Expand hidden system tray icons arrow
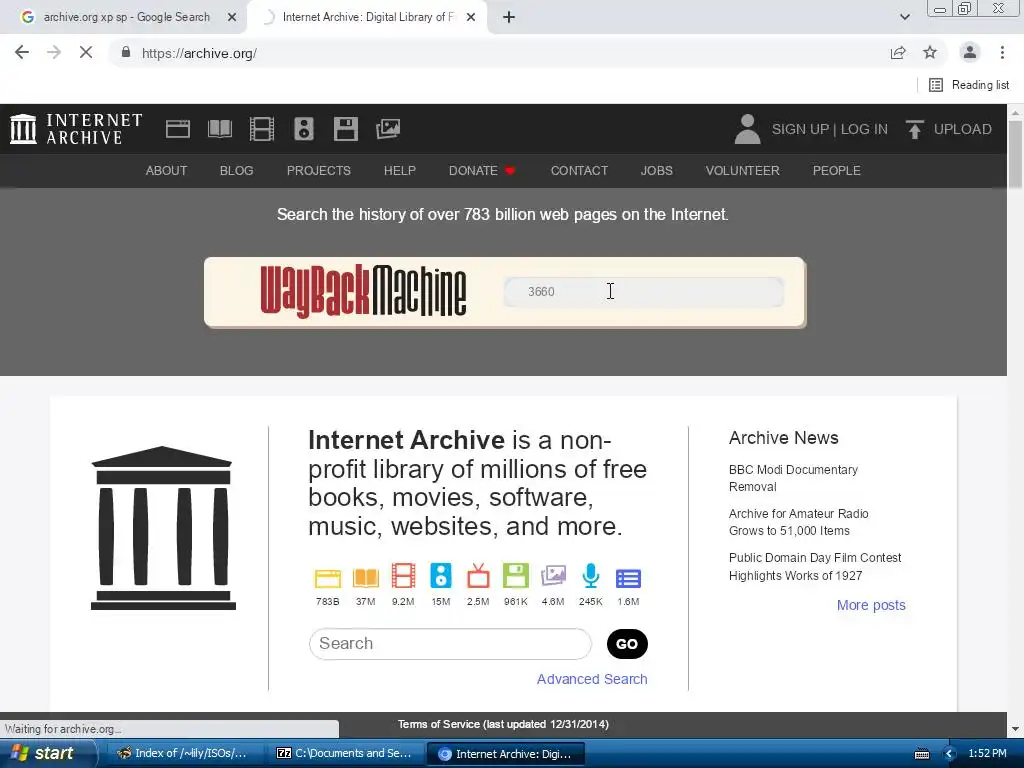 tap(949, 754)
